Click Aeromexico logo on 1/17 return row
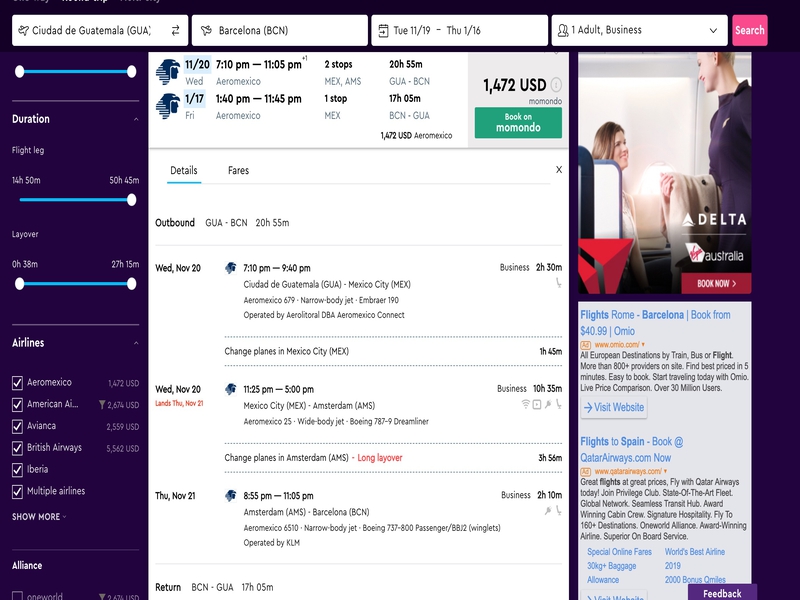800x600 pixels. 168,106
